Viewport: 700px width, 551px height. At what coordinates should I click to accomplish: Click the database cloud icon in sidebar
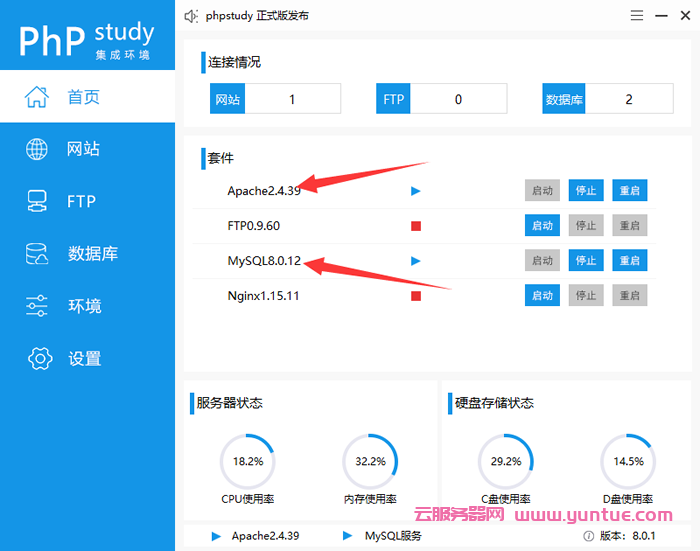pyautogui.click(x=37, y=254)
